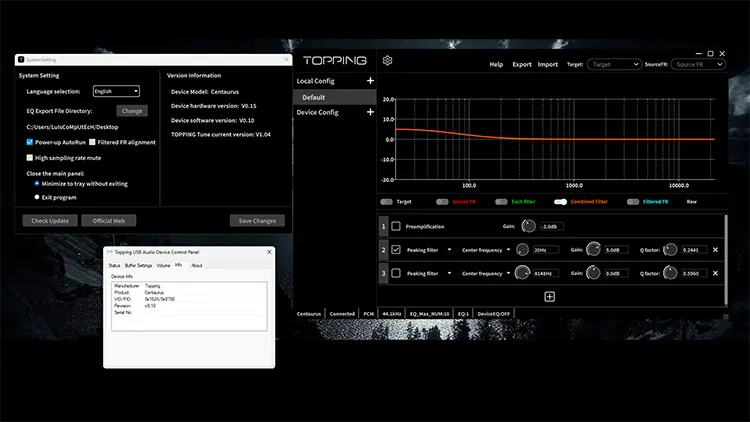
Task: Add a new filter band below row 3
Action: pyautogui.click(x=549, y=296)
